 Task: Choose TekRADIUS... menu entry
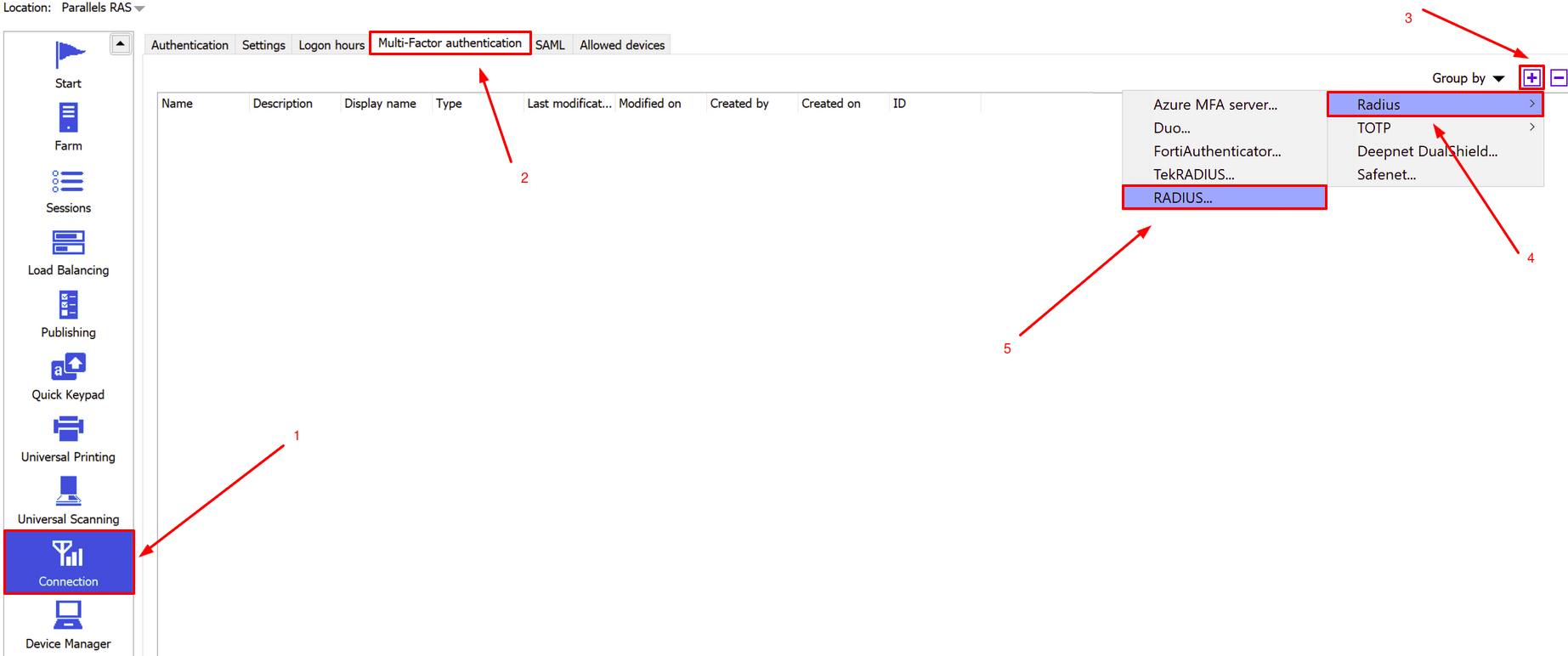click(1224, 174)
